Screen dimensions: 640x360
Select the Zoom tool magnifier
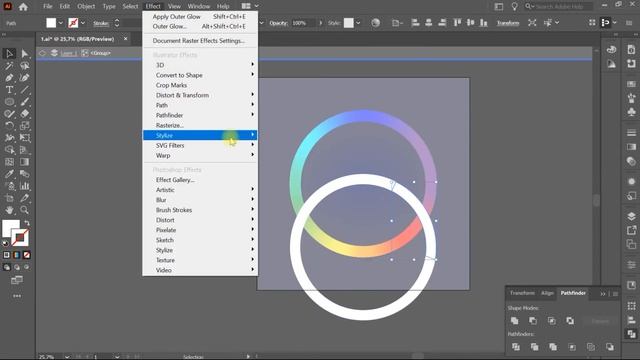pos(24,210)
